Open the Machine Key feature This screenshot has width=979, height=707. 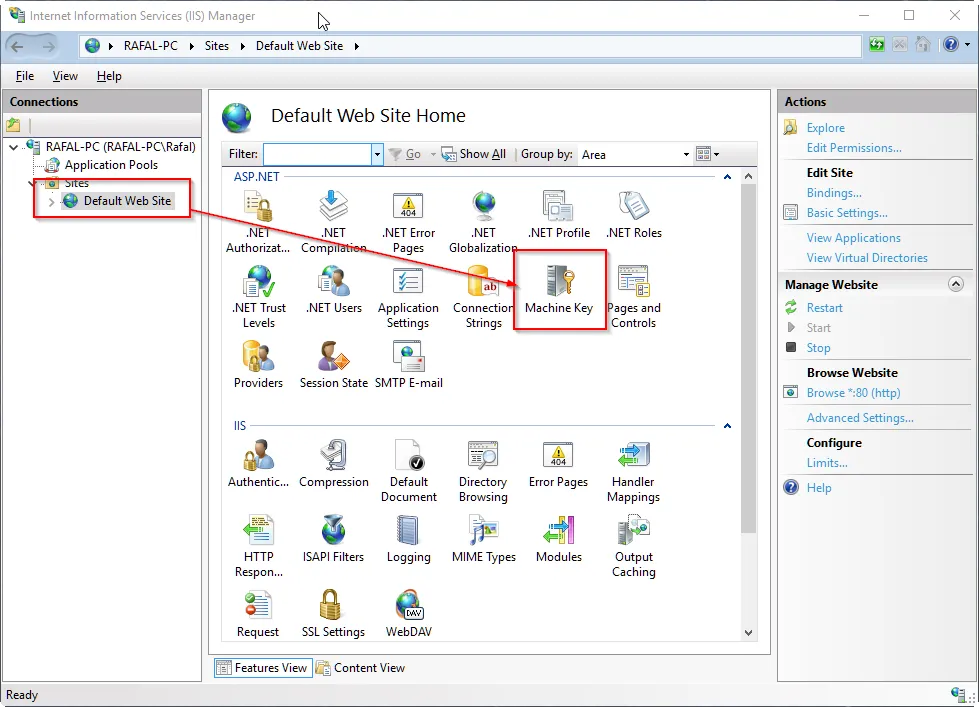coord(559,290)
